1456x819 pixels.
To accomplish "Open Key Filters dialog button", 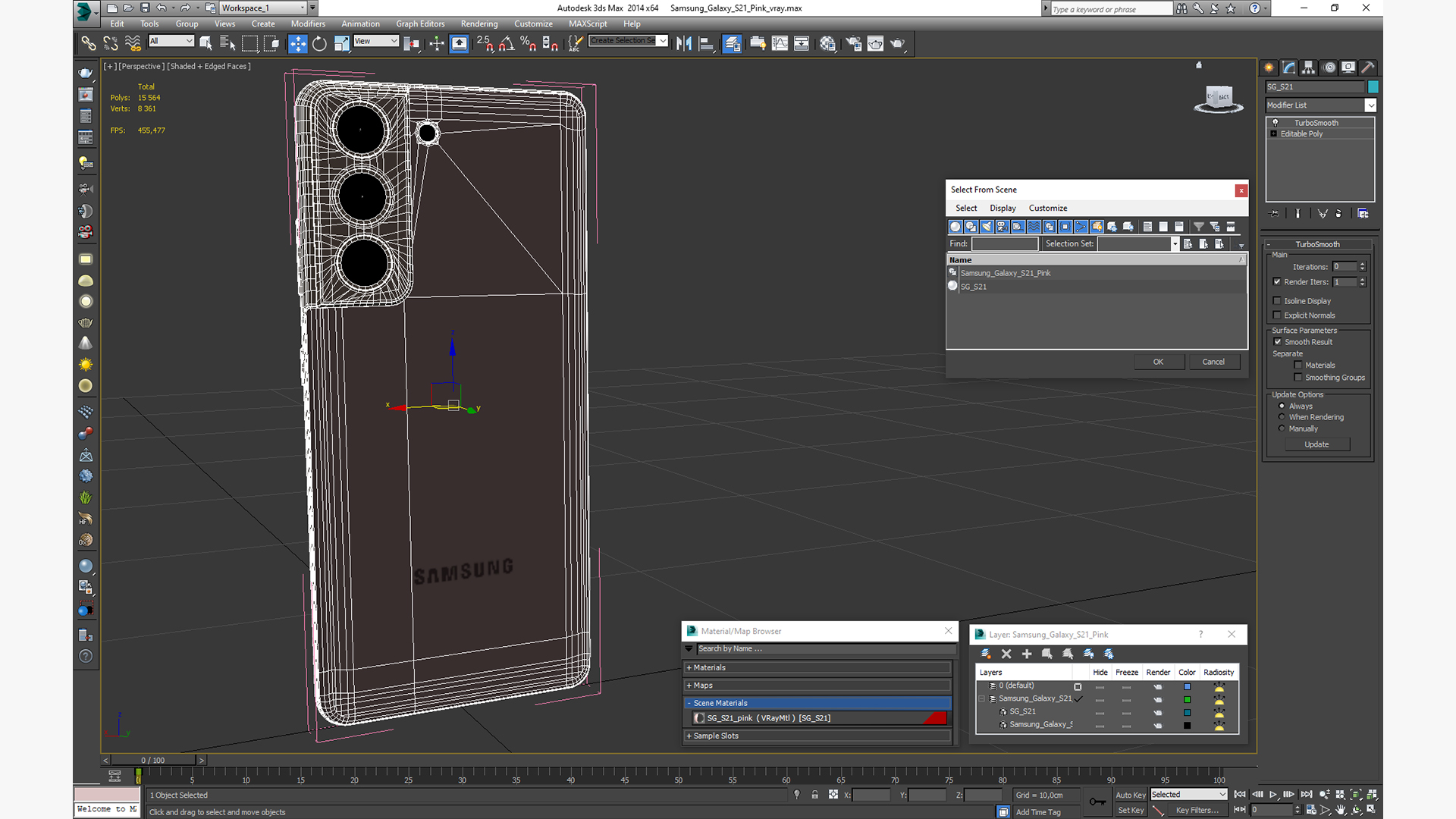I will pyautogui.click(x=1197, y=811).
